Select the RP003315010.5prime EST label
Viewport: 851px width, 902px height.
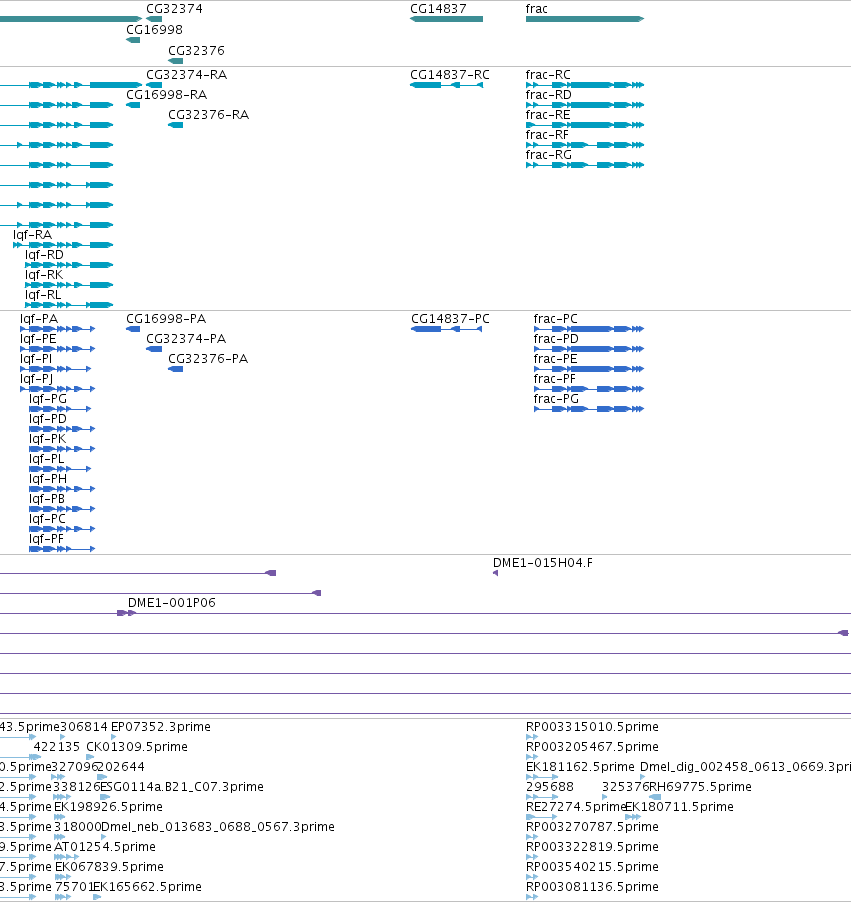click(x=592, y=727)
